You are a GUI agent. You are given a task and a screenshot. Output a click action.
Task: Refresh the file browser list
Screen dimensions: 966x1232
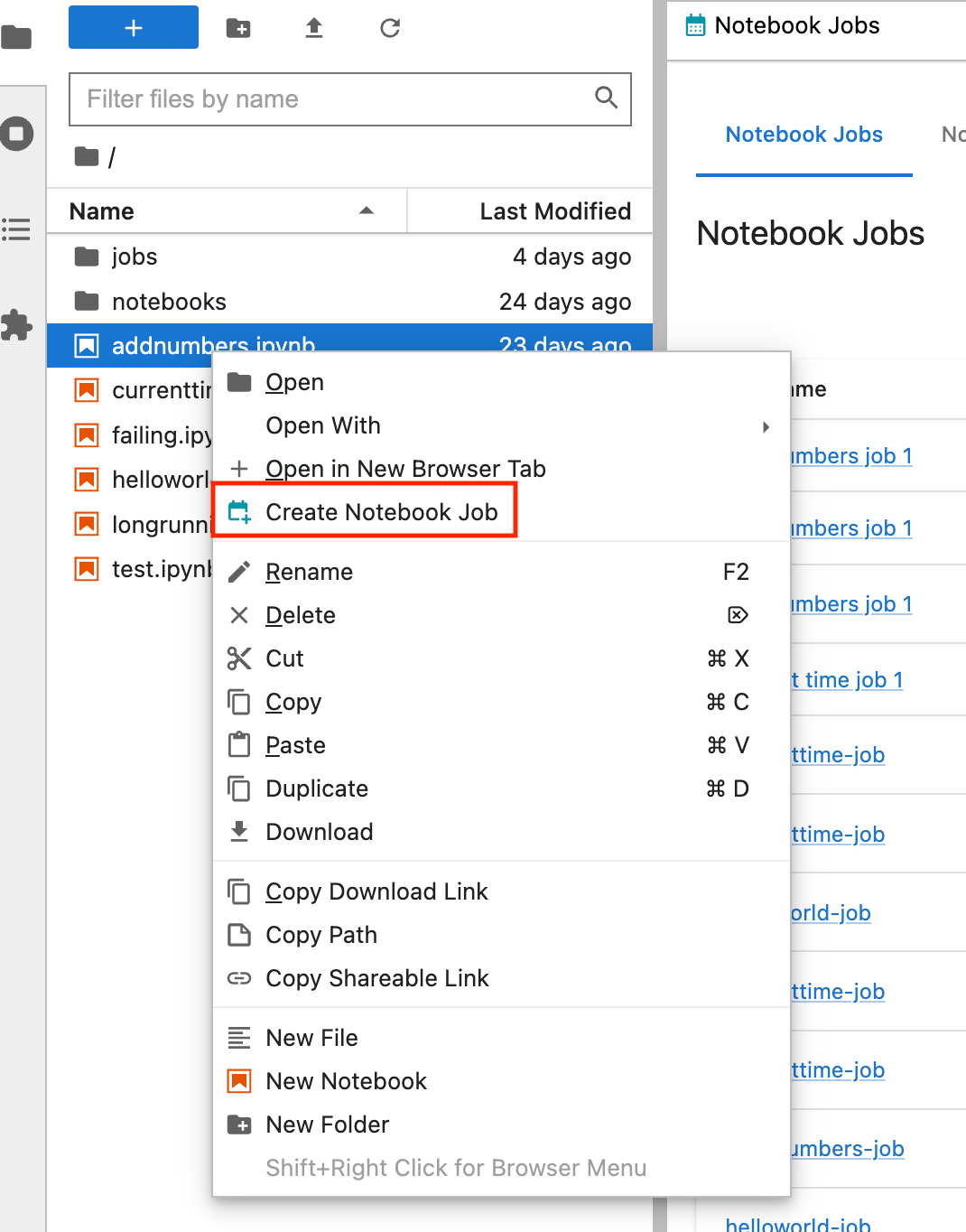coord(389,28)
